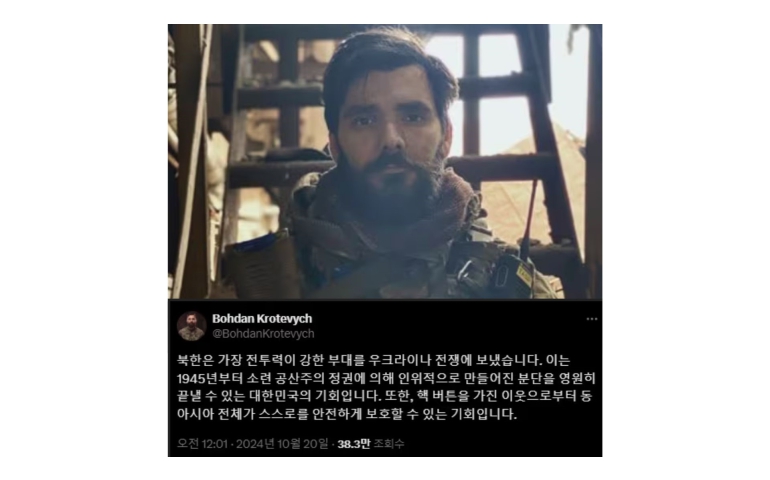
Task: Click the tweet line starting 1945년부터
Action: point(386,378)
